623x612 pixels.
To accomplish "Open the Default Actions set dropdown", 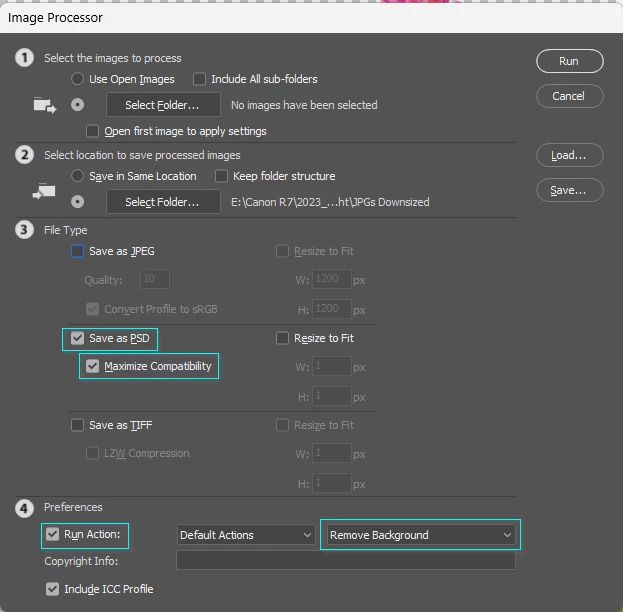I will tap(246, 535).
